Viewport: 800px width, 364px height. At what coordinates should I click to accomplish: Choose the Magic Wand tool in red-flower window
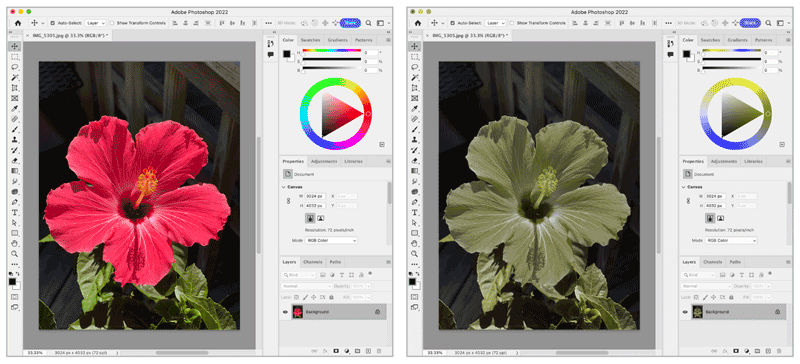click(x=15, y=78)
